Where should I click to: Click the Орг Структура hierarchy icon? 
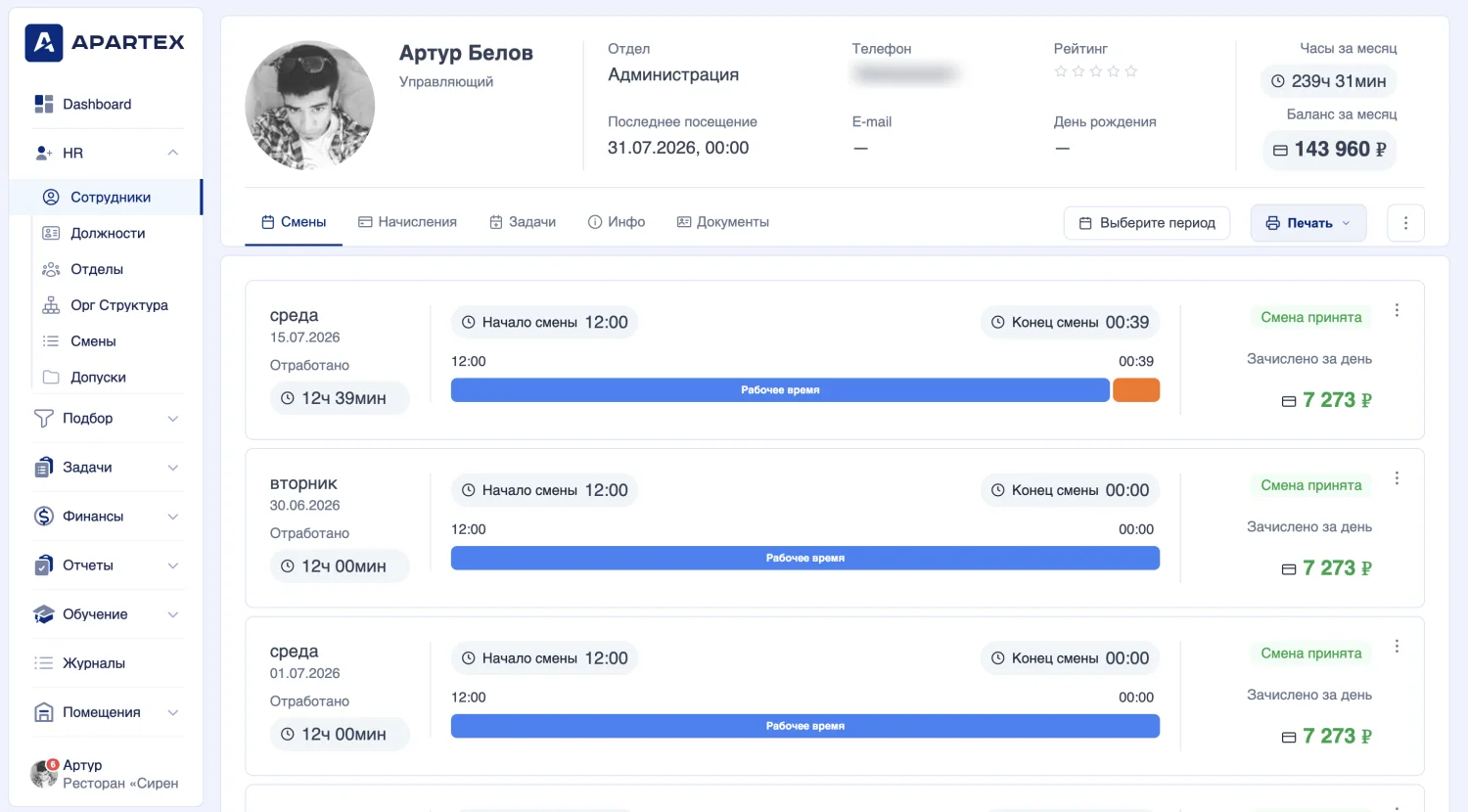[x=51, y=305]
